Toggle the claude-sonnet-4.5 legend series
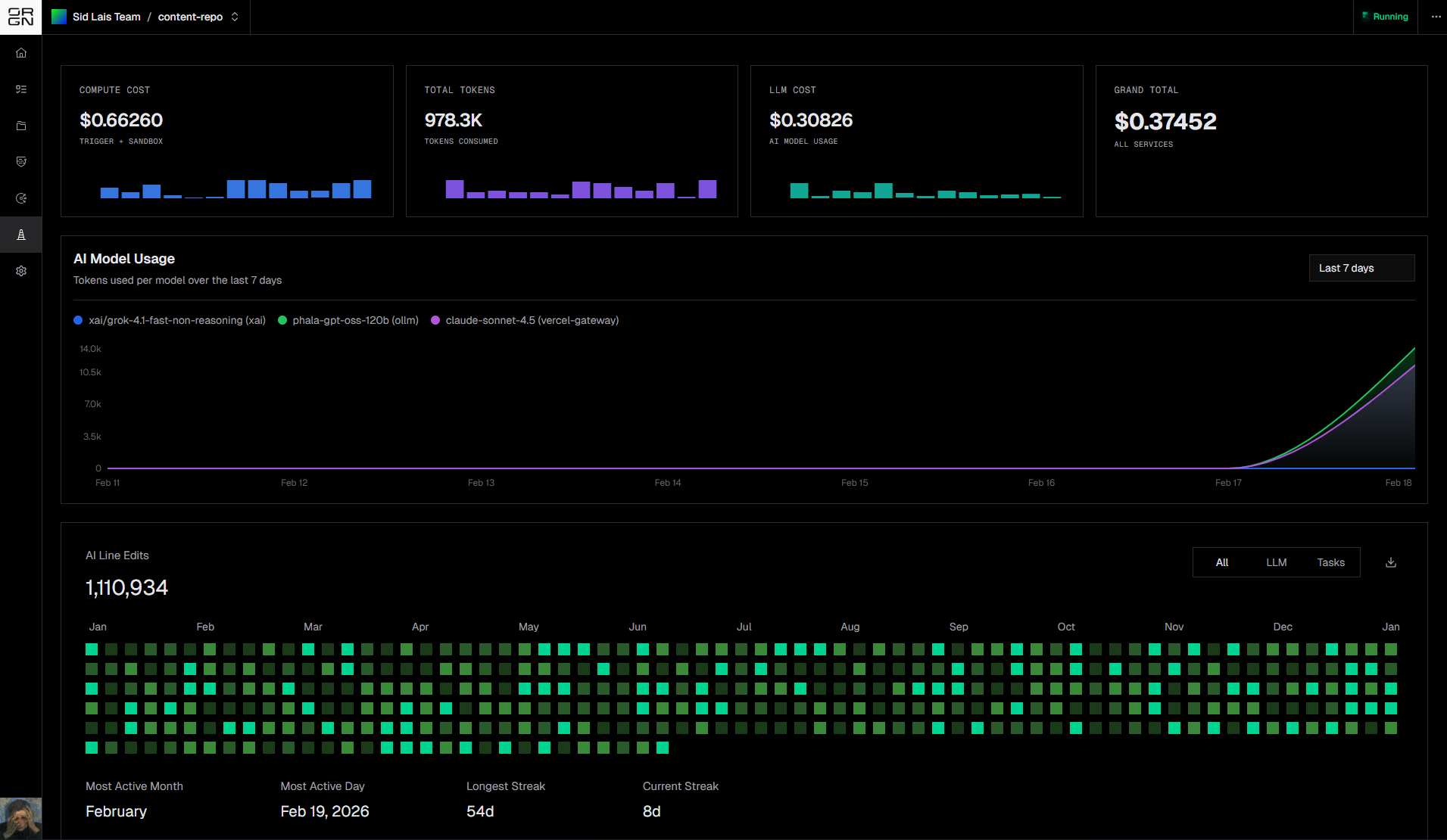Viewport: 1447px width, 840px height. click(x=525, y=320)
